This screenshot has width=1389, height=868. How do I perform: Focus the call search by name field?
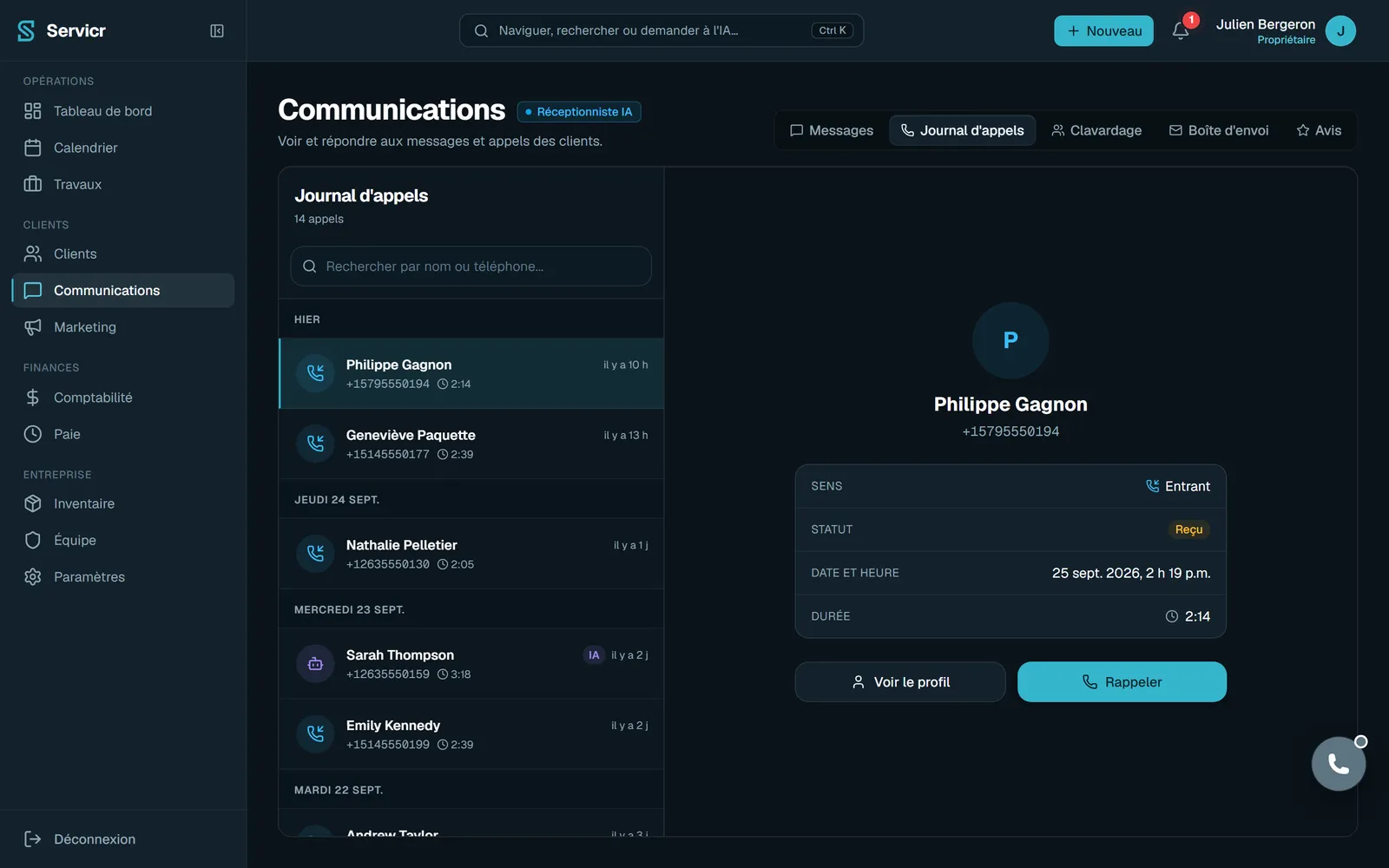tap(471, 266)
